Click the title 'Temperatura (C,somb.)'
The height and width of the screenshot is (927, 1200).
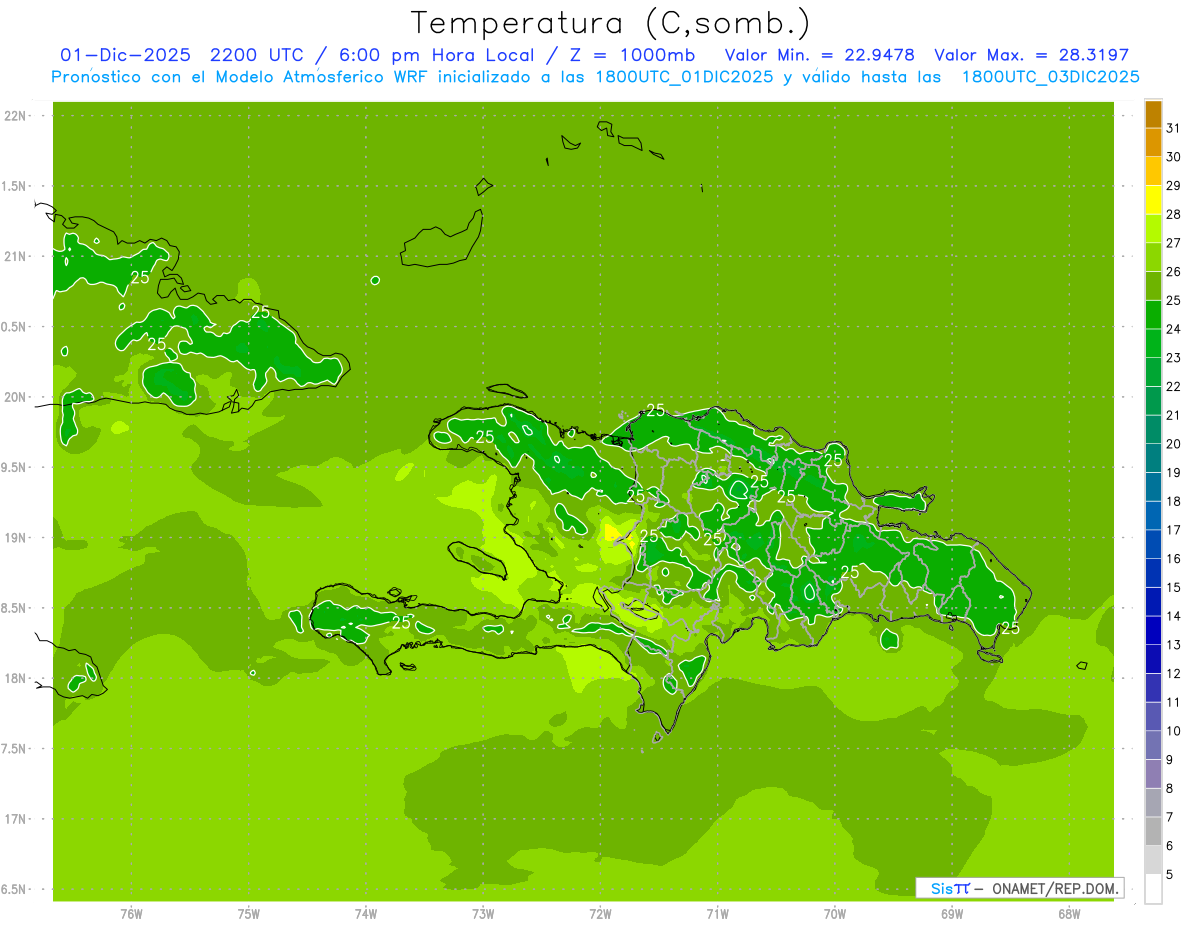pyautogui.click(x=611, y=23)
